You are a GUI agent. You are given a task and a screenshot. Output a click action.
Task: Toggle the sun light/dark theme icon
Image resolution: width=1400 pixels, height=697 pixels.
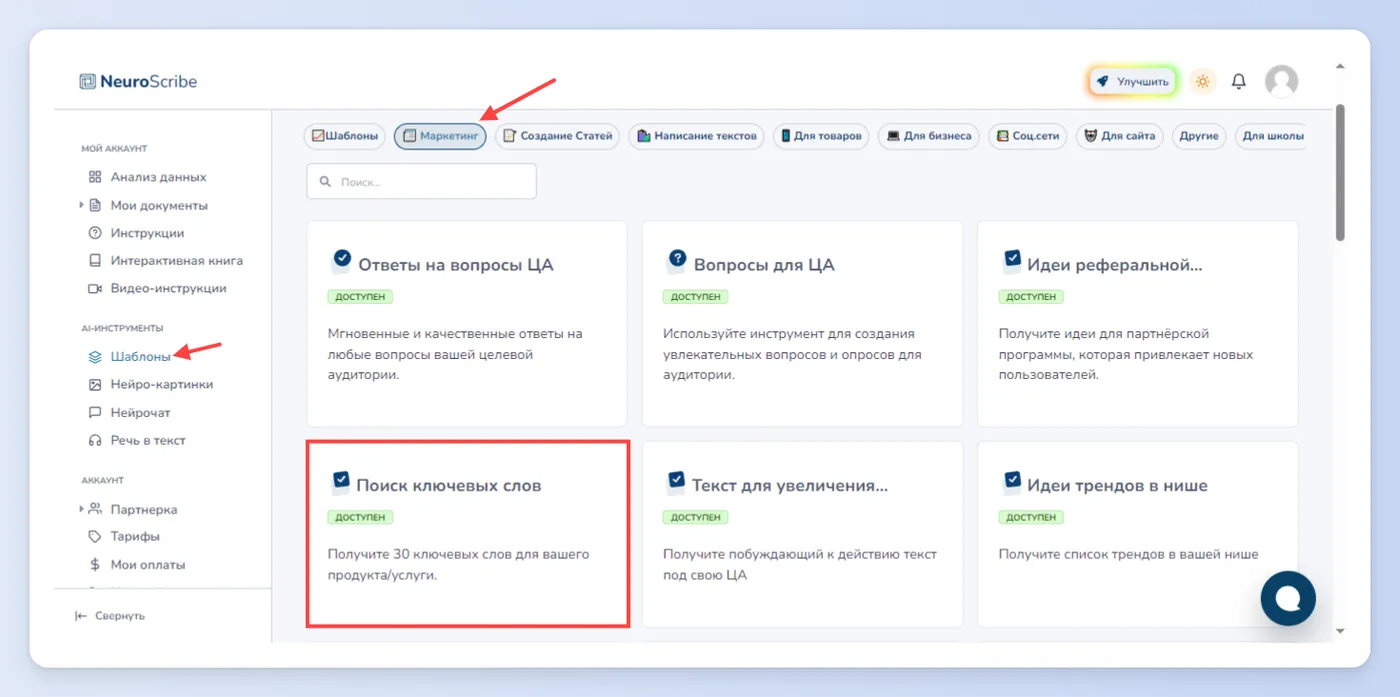(1202, 81)
